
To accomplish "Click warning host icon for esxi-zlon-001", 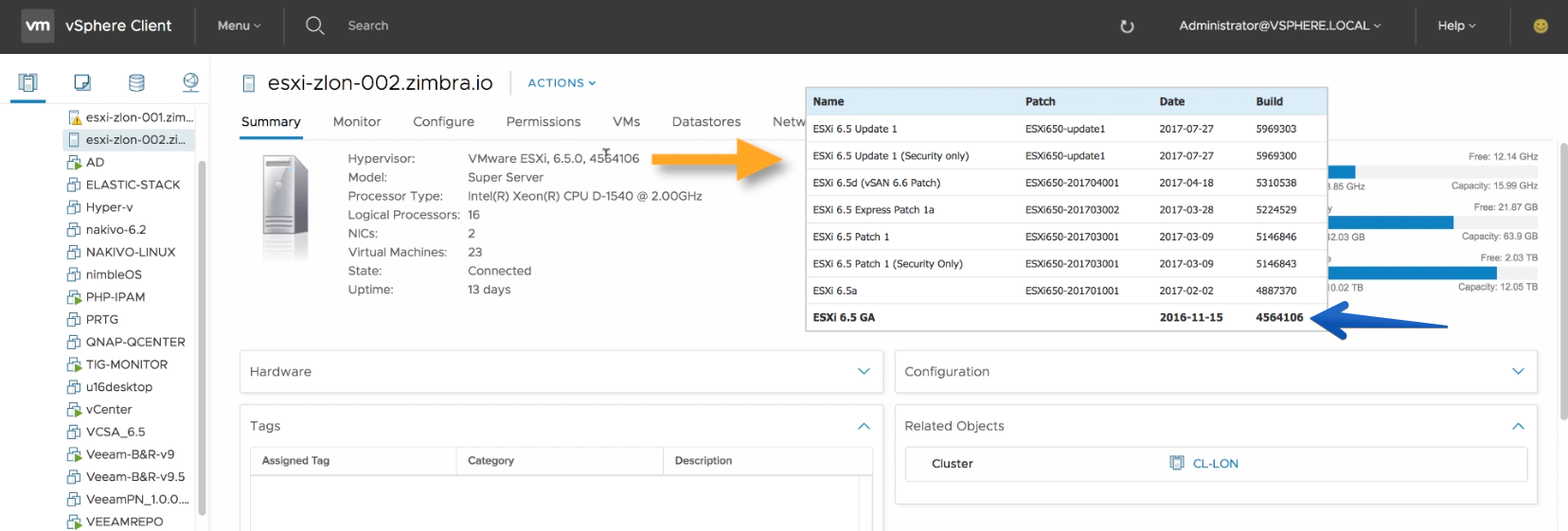I will pos(75,117).
